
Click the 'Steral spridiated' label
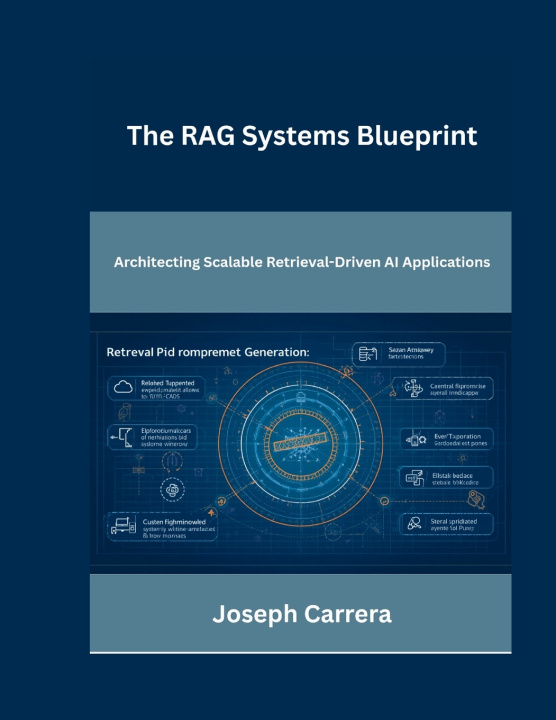[x=454, y=522]
